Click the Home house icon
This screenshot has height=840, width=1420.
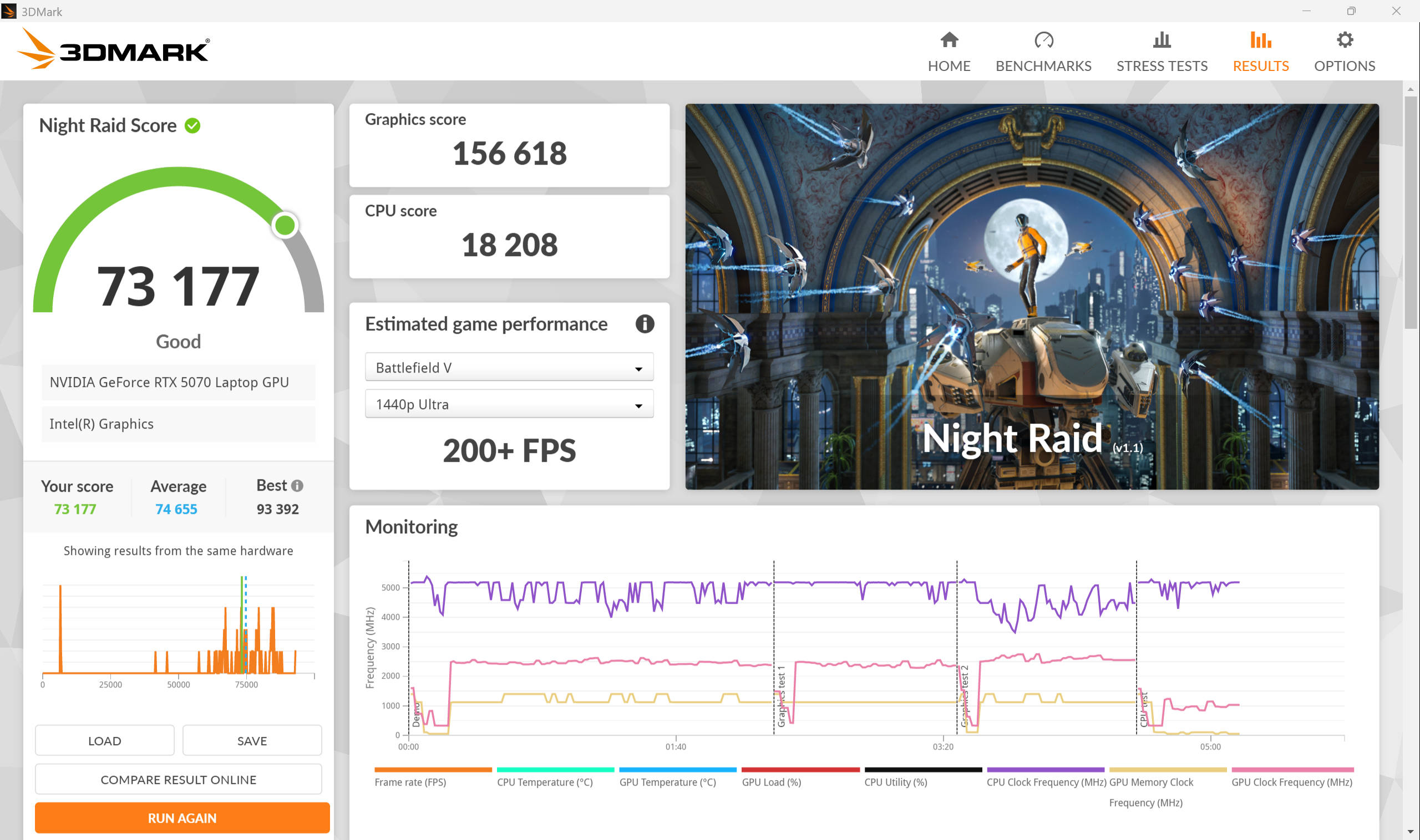click(x=949, y=39)
